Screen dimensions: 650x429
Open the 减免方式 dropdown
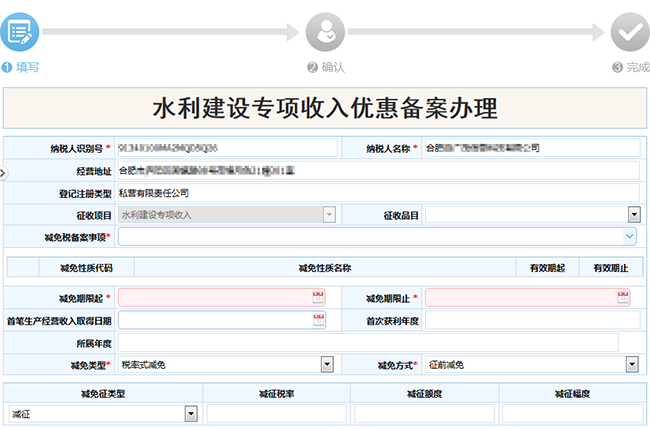[x=633, y=365]
